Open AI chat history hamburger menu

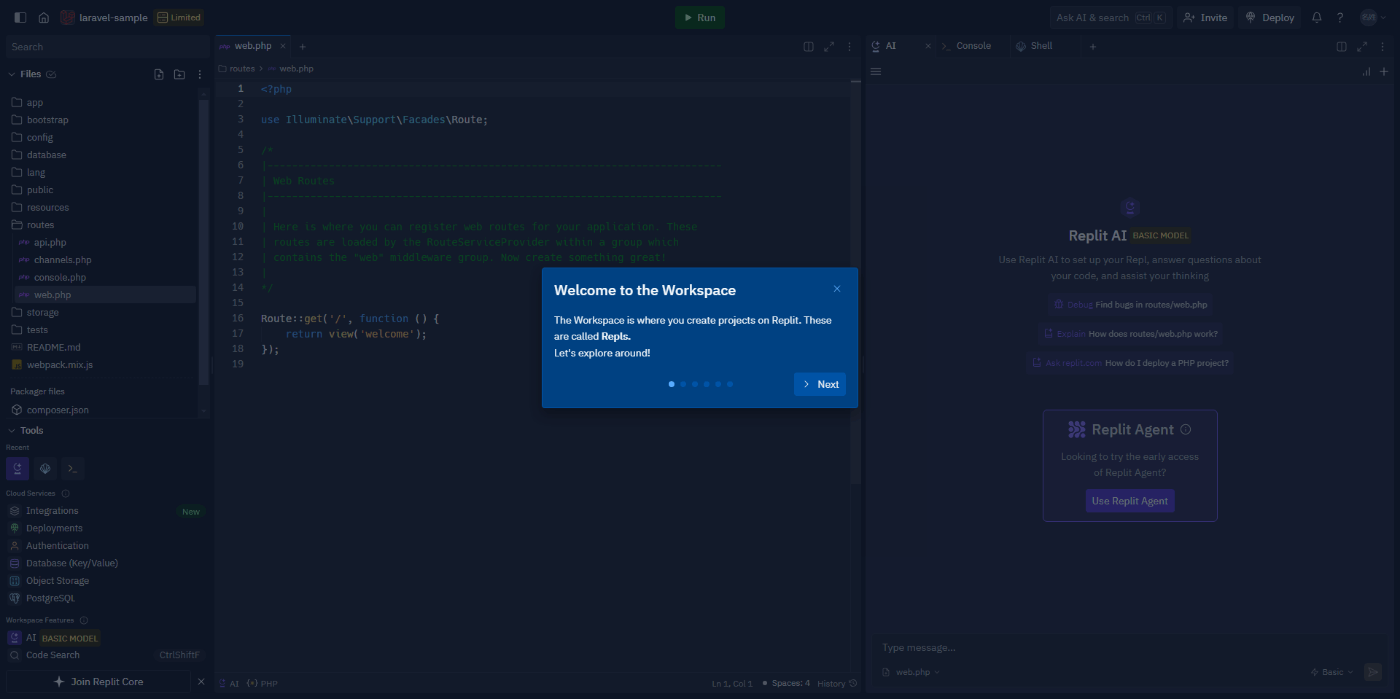click(x=876, y=72)
